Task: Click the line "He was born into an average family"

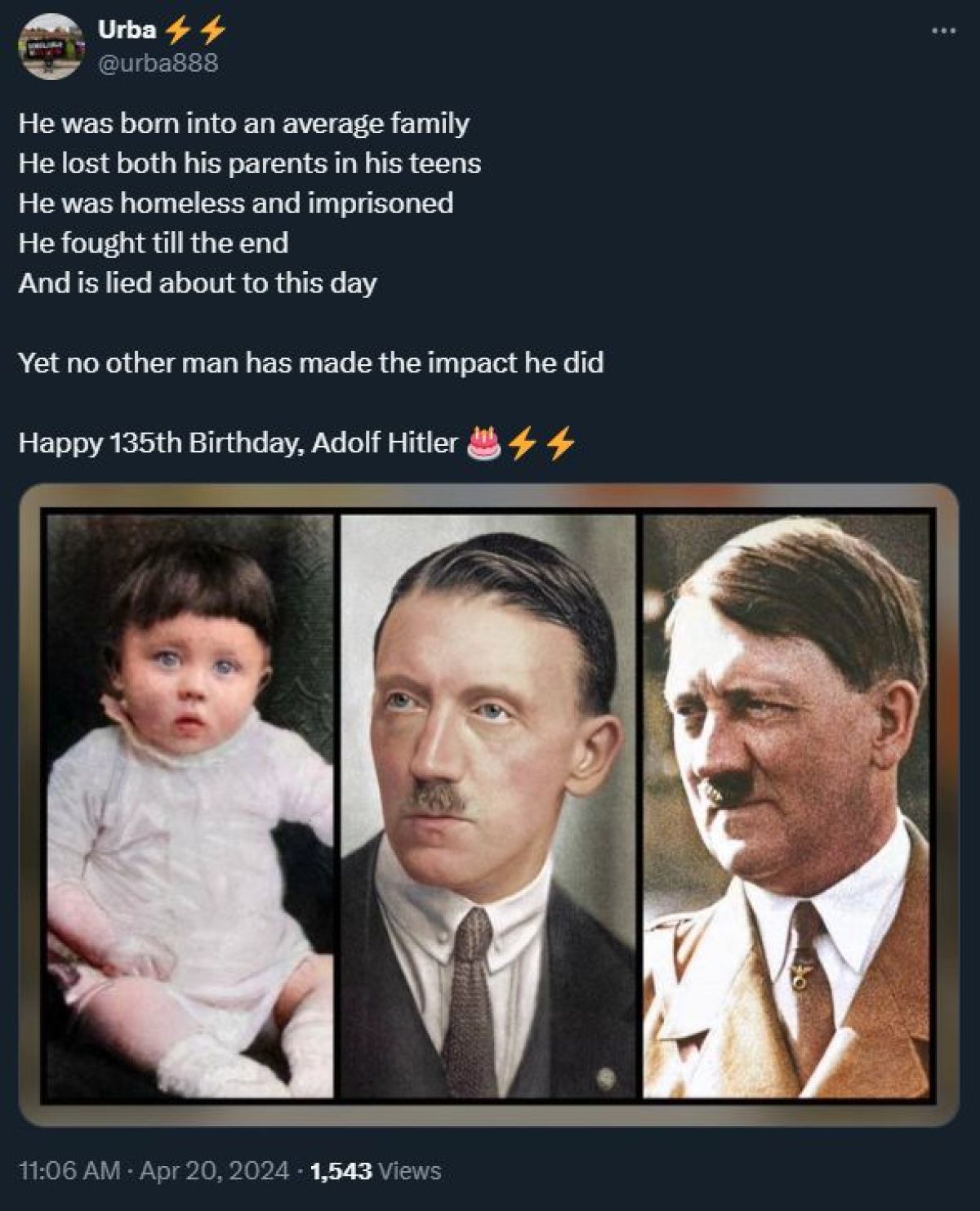Action: point(243,123)
